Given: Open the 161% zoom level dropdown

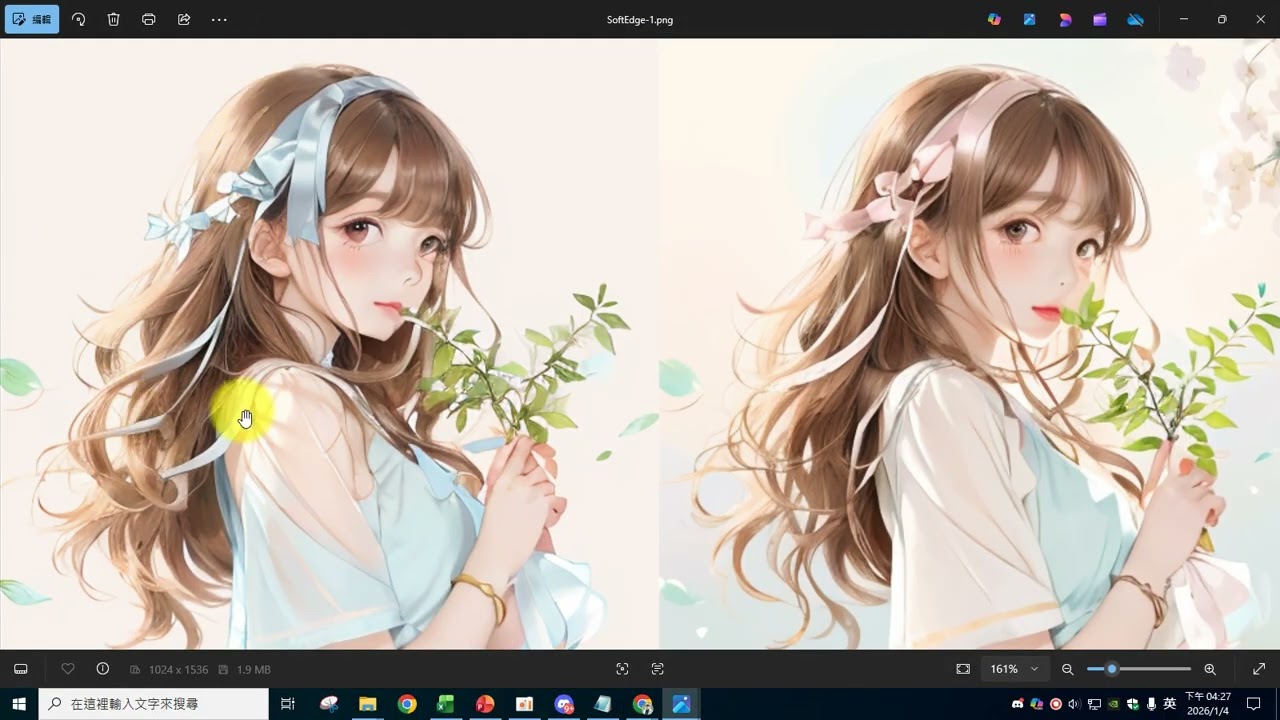Looking at the screenshot, I should pyautogui.click(x=1014, y=669).
